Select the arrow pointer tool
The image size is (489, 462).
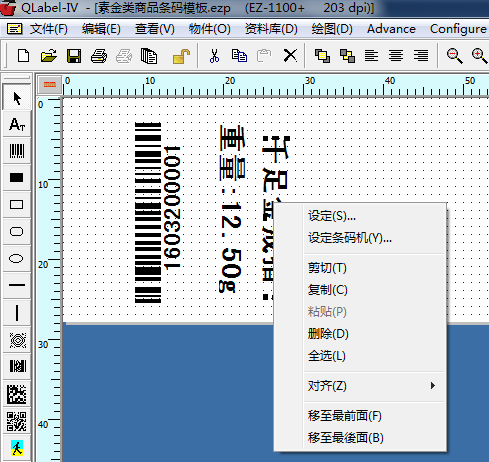click(17, 98)
